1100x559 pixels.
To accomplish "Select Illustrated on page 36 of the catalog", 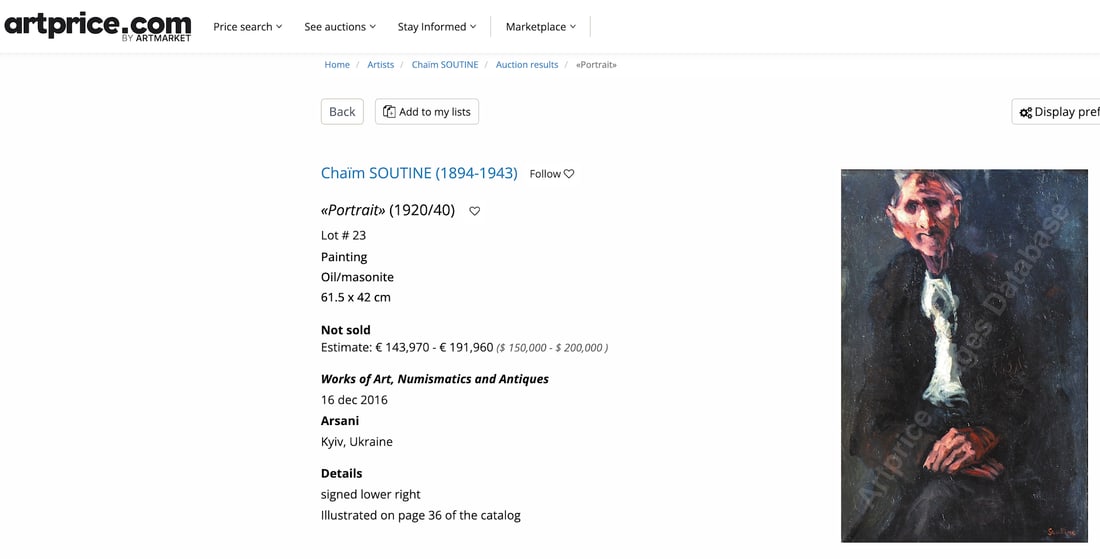I will [x=421, y=516].
